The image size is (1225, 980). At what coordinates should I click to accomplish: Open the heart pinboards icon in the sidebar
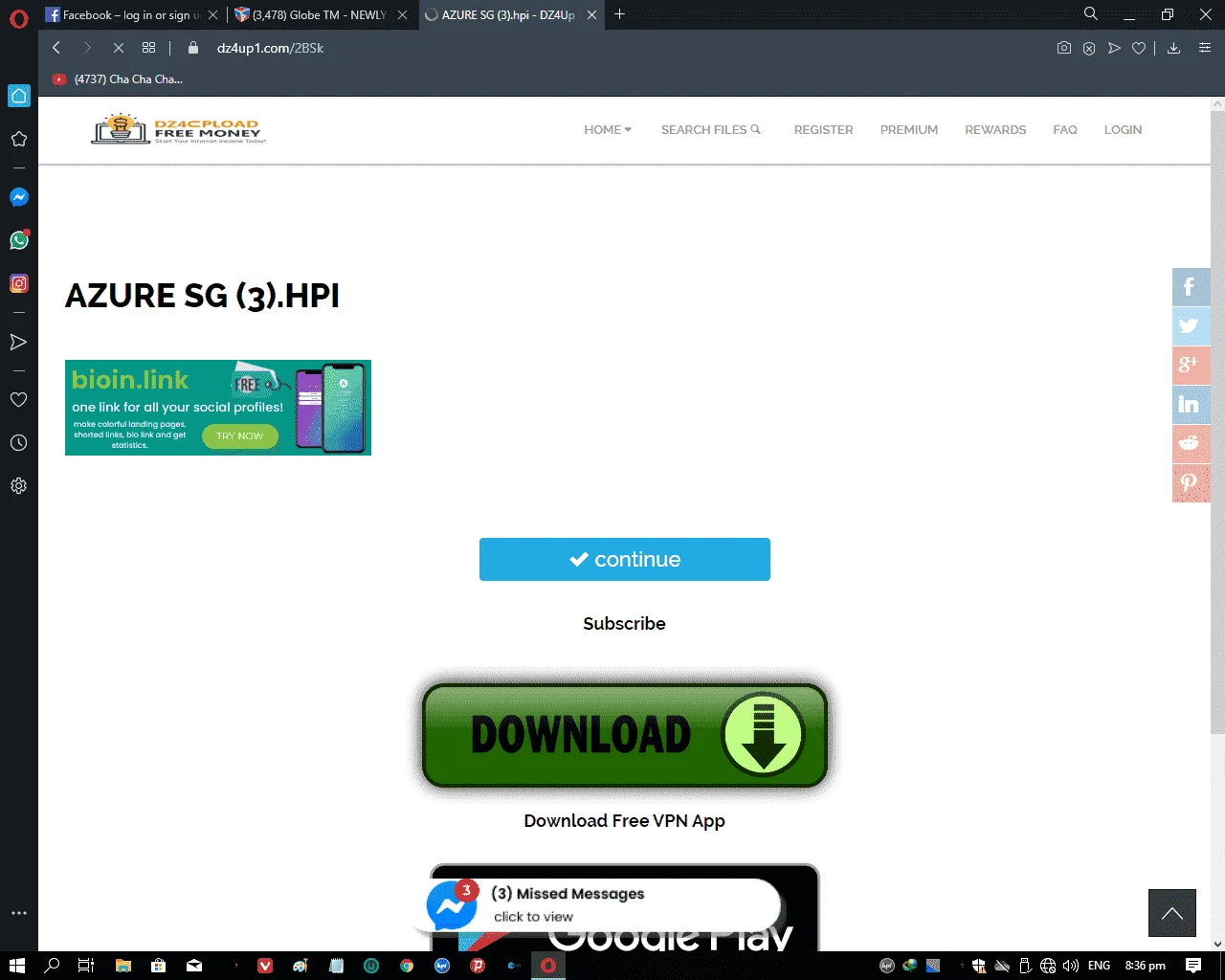coord(18,399)
